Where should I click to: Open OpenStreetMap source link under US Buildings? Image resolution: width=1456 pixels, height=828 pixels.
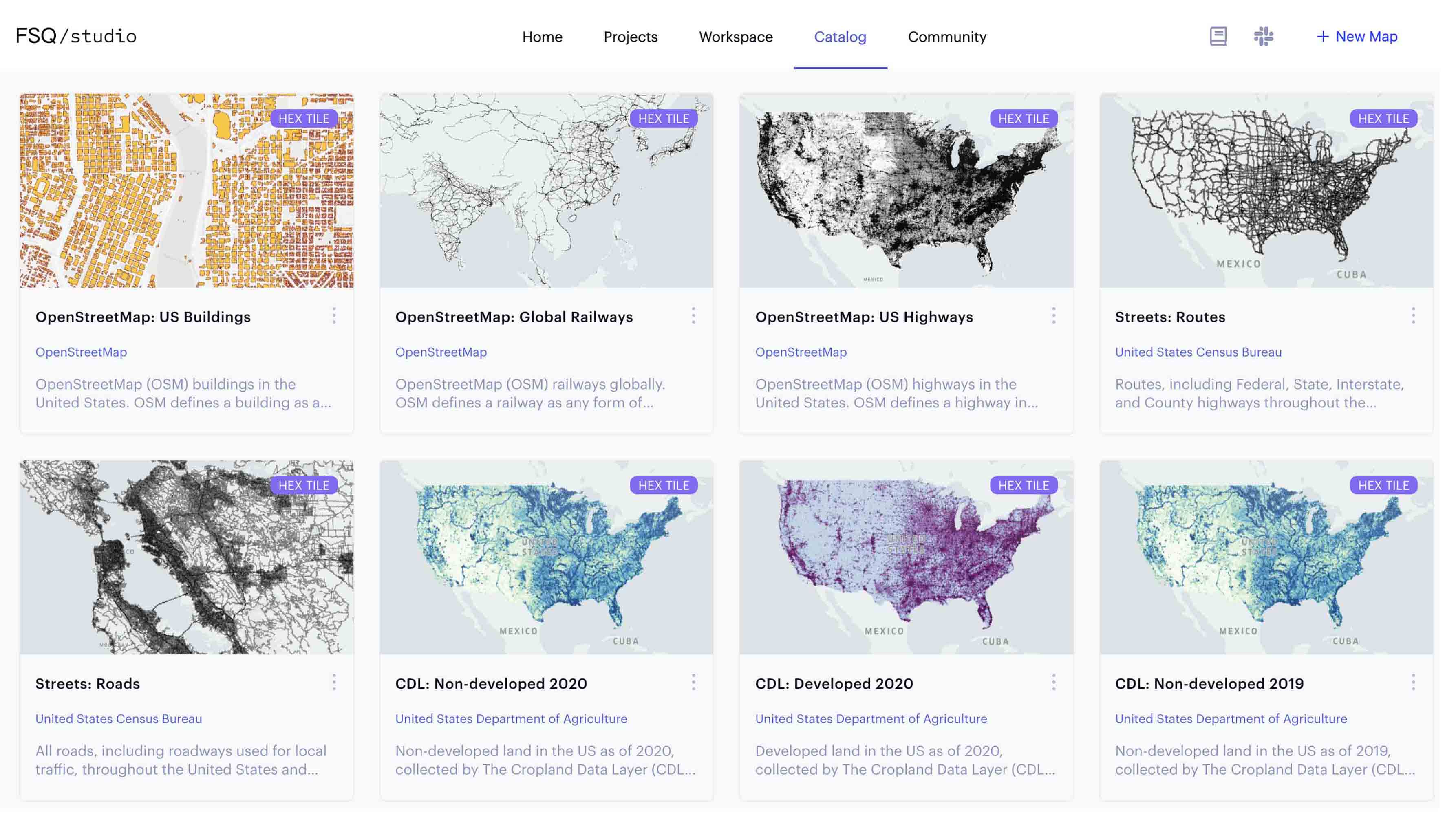(82, 352)
